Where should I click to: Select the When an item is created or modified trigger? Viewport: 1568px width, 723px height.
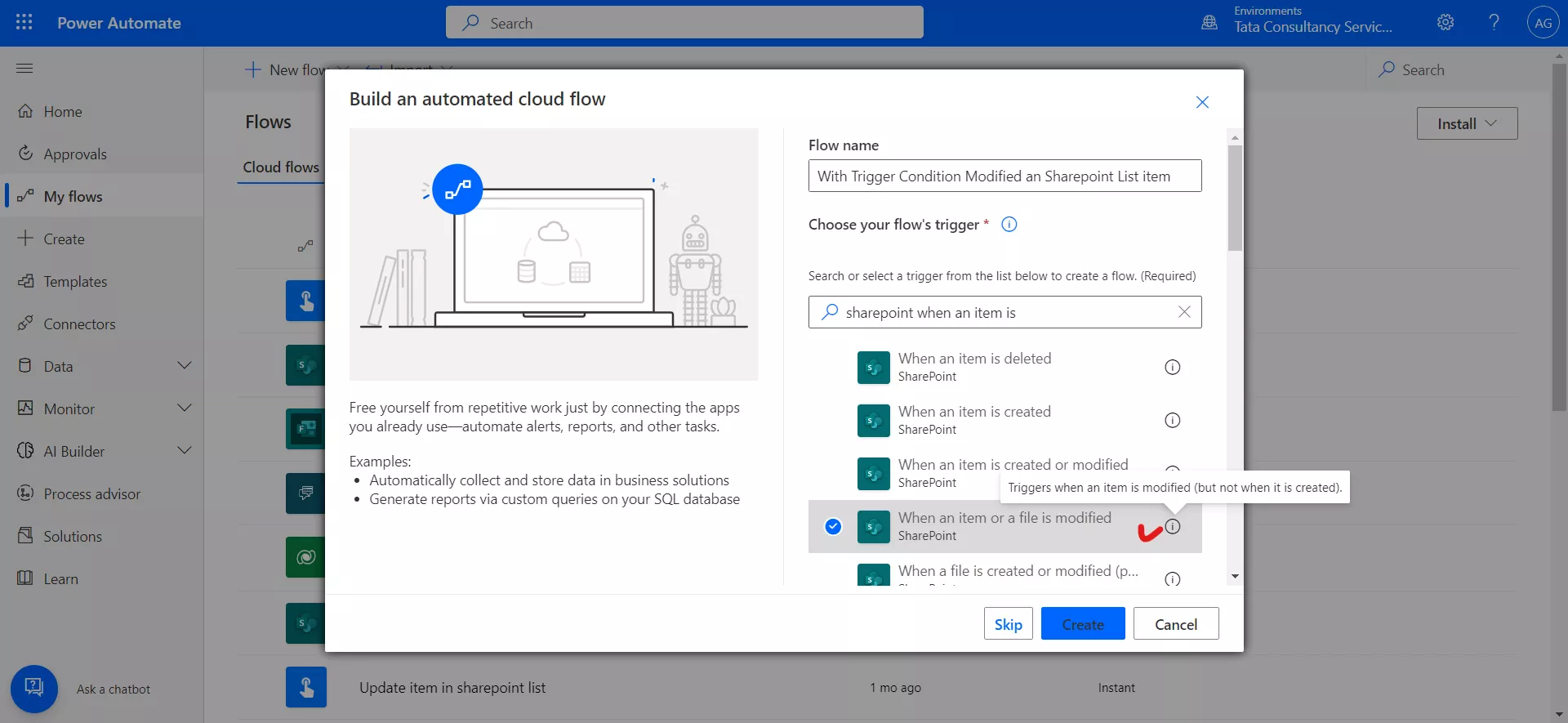pos(1004,474)
